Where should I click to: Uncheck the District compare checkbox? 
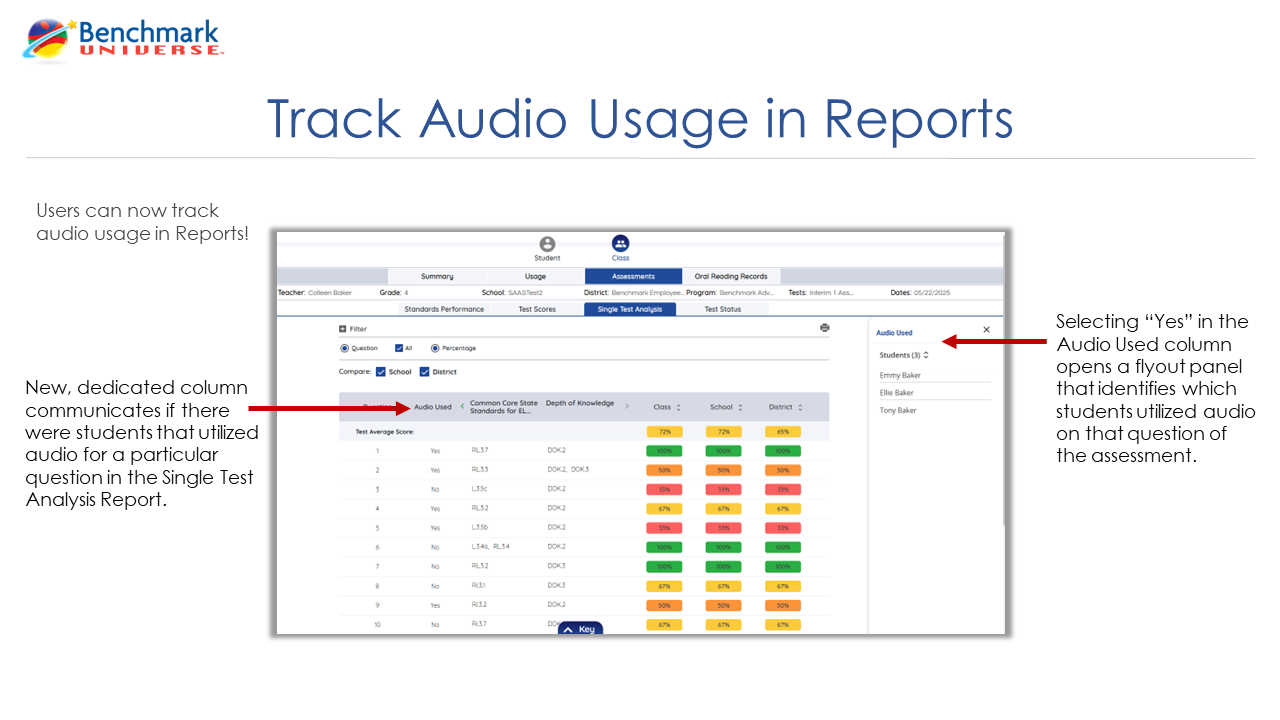tap(425, 372)
